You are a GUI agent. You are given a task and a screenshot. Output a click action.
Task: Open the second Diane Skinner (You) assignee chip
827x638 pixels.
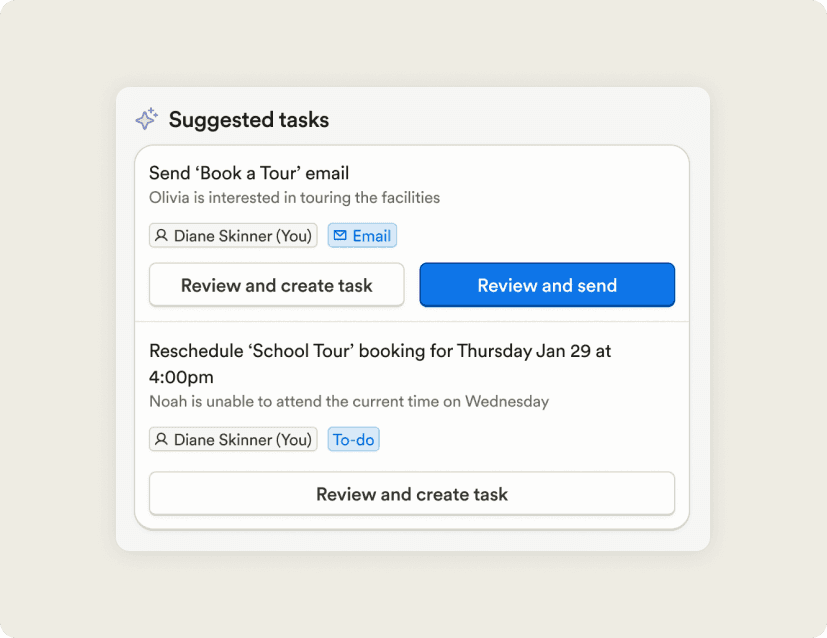click(233, 439)
